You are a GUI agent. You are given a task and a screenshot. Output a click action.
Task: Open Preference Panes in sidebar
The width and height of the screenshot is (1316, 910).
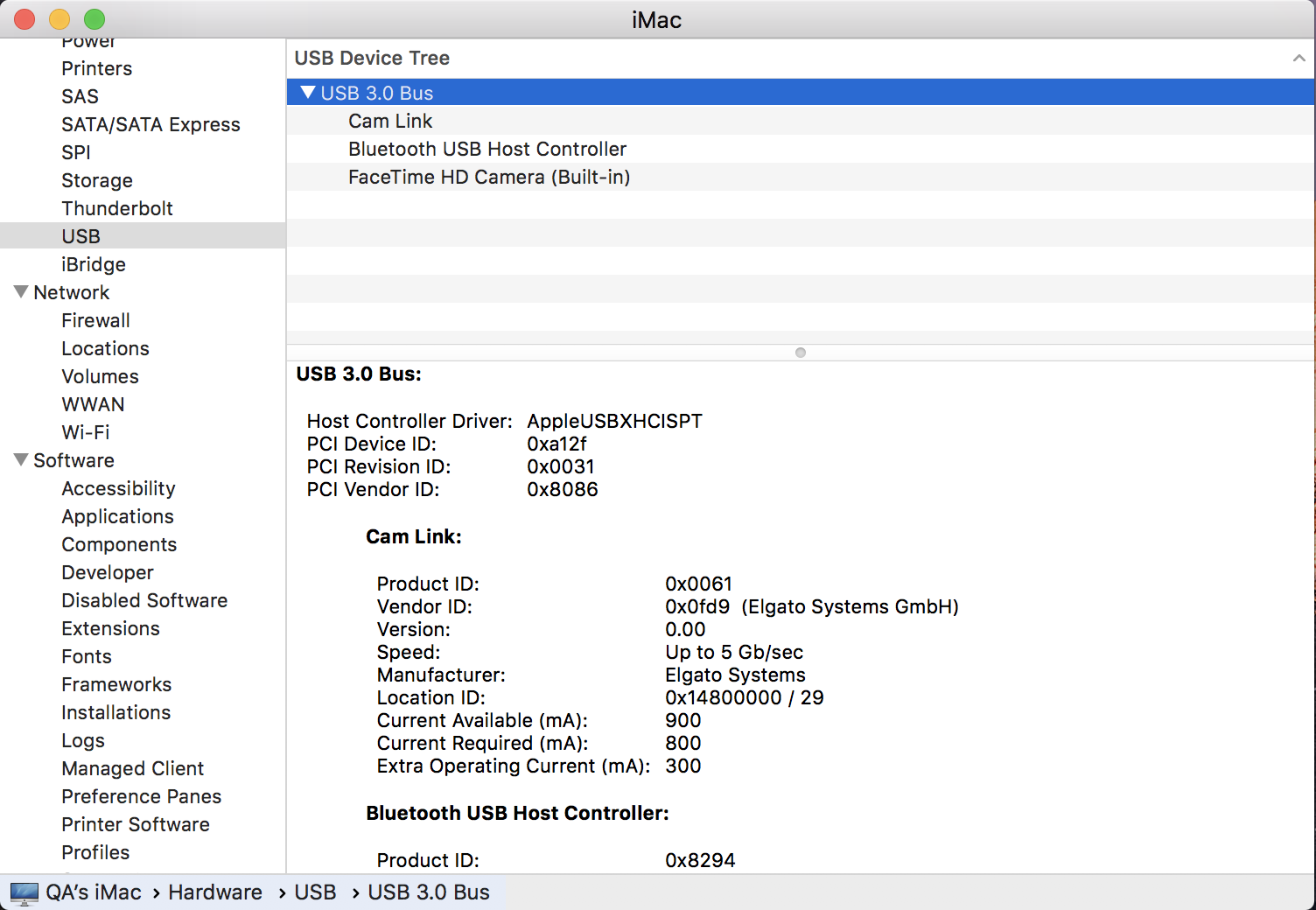[x=141, y=796]
